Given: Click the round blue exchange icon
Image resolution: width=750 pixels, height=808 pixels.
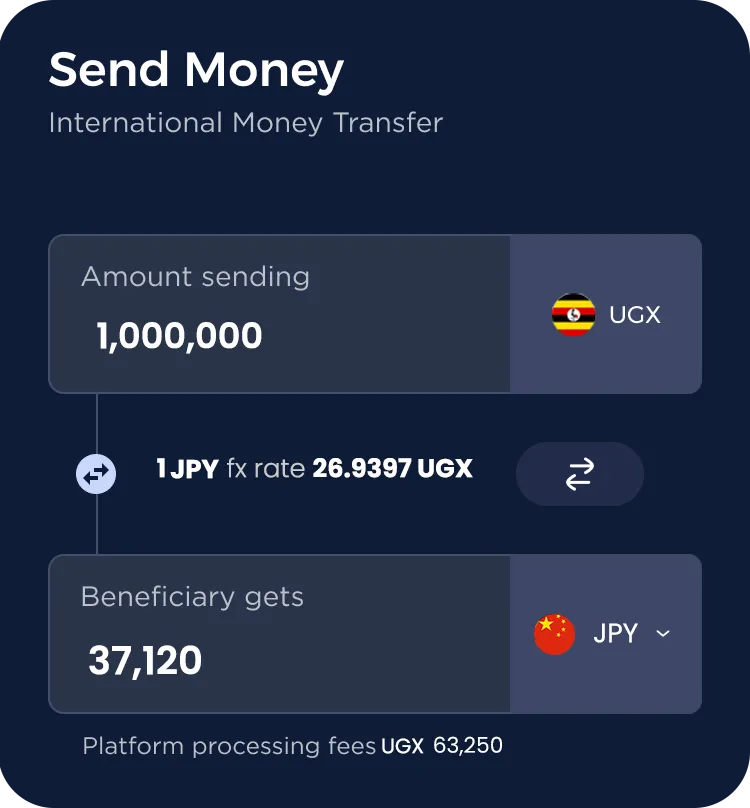Looking at the screenshot, I should [96, 474].
